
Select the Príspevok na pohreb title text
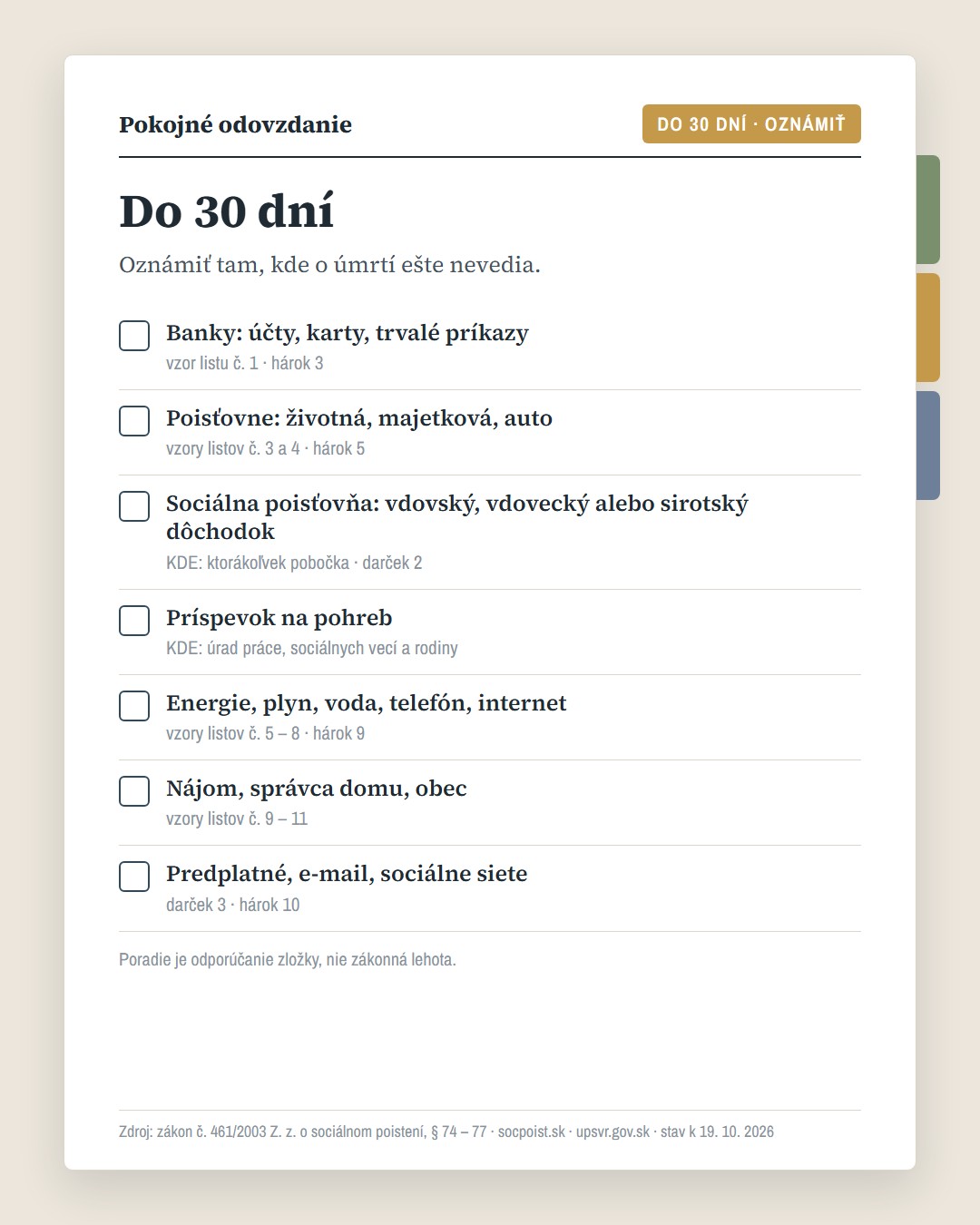(279, 618)
